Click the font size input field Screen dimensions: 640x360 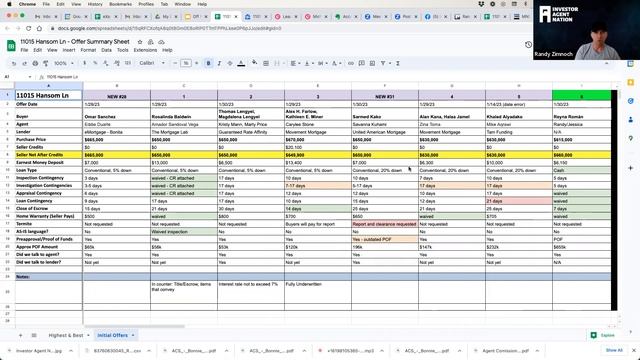[186, 63]
